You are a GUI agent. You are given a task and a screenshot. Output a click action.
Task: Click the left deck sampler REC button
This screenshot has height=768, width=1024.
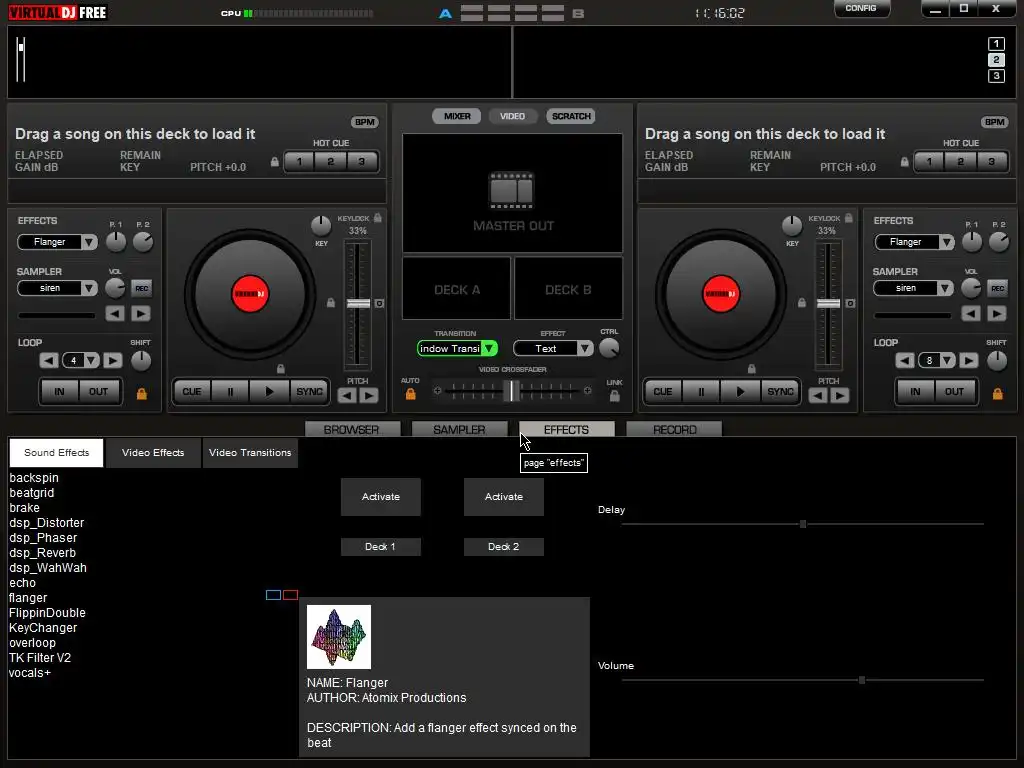141,288
